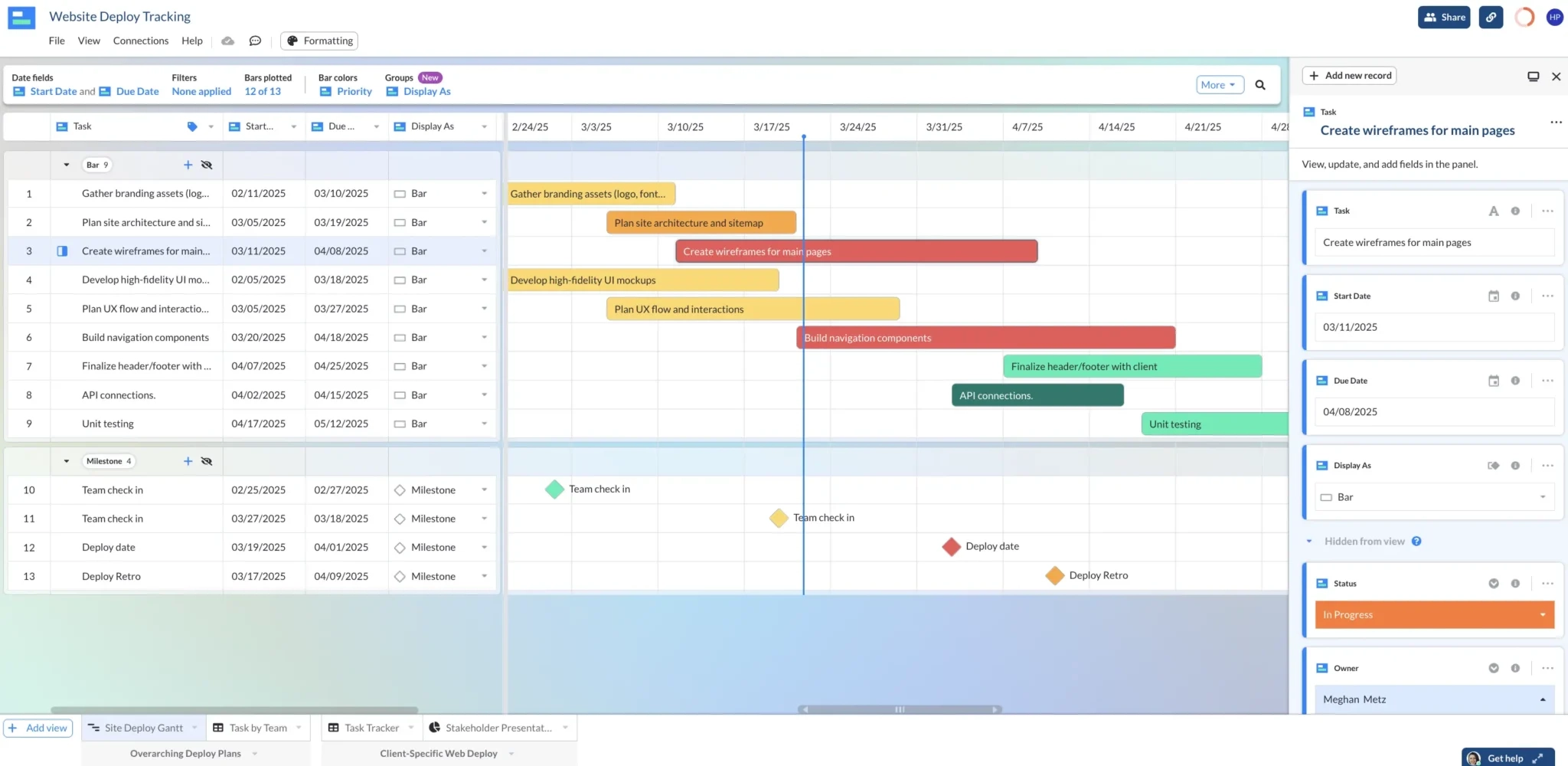Hide the Milestone group from view

[x=207, y=461]
